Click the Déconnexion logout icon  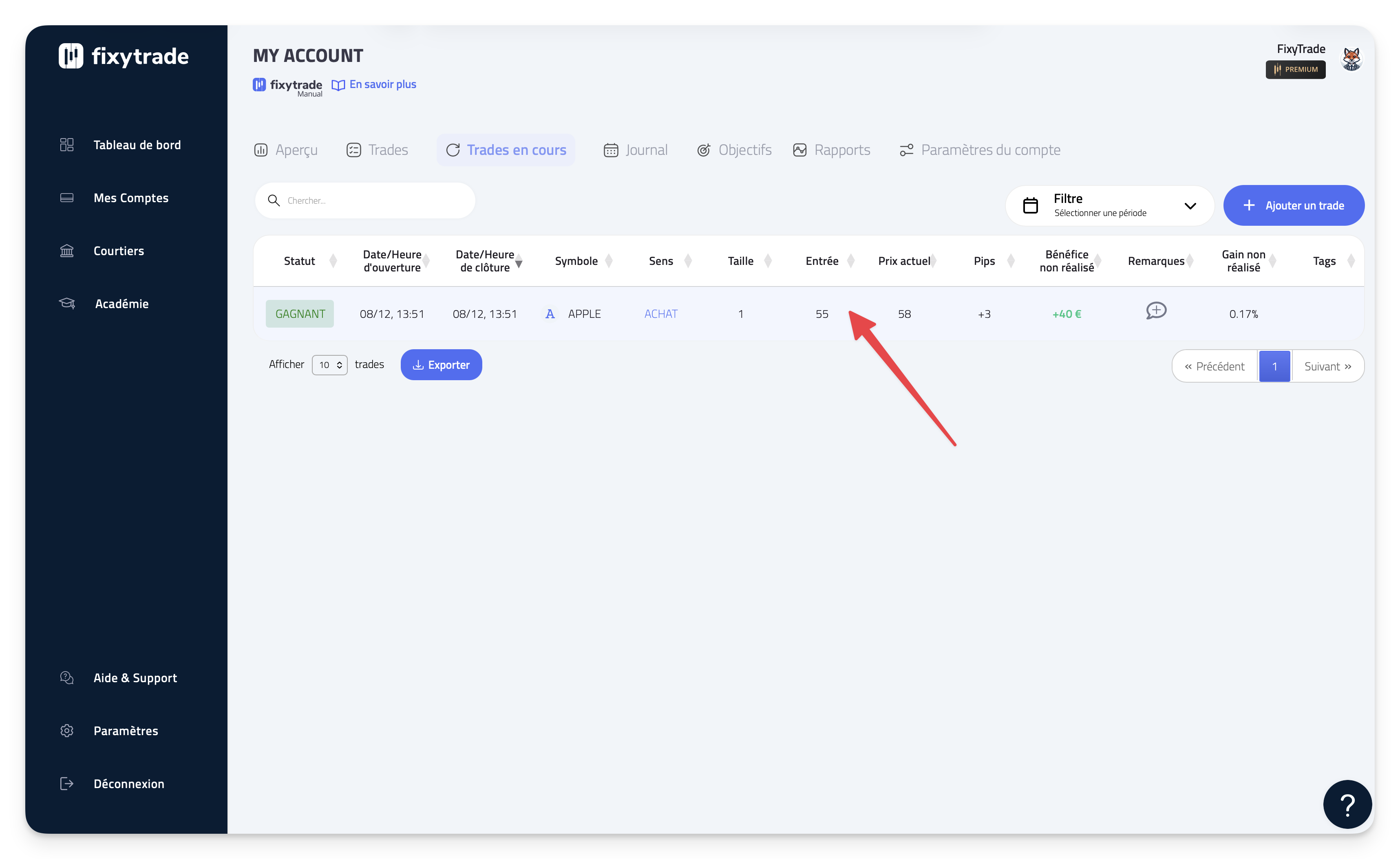point(66,784)
